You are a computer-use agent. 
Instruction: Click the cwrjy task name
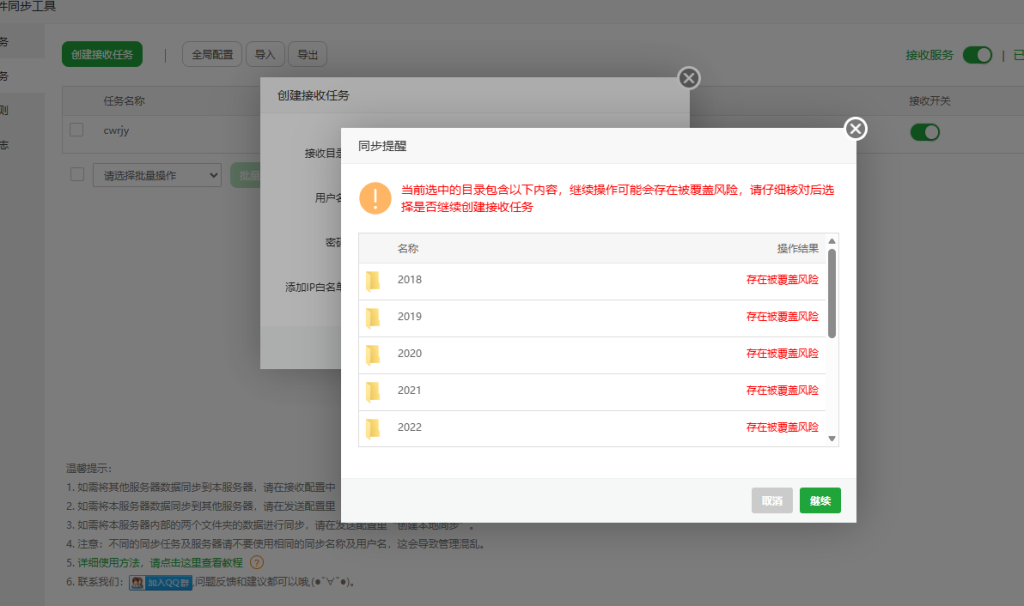point(116,131)
